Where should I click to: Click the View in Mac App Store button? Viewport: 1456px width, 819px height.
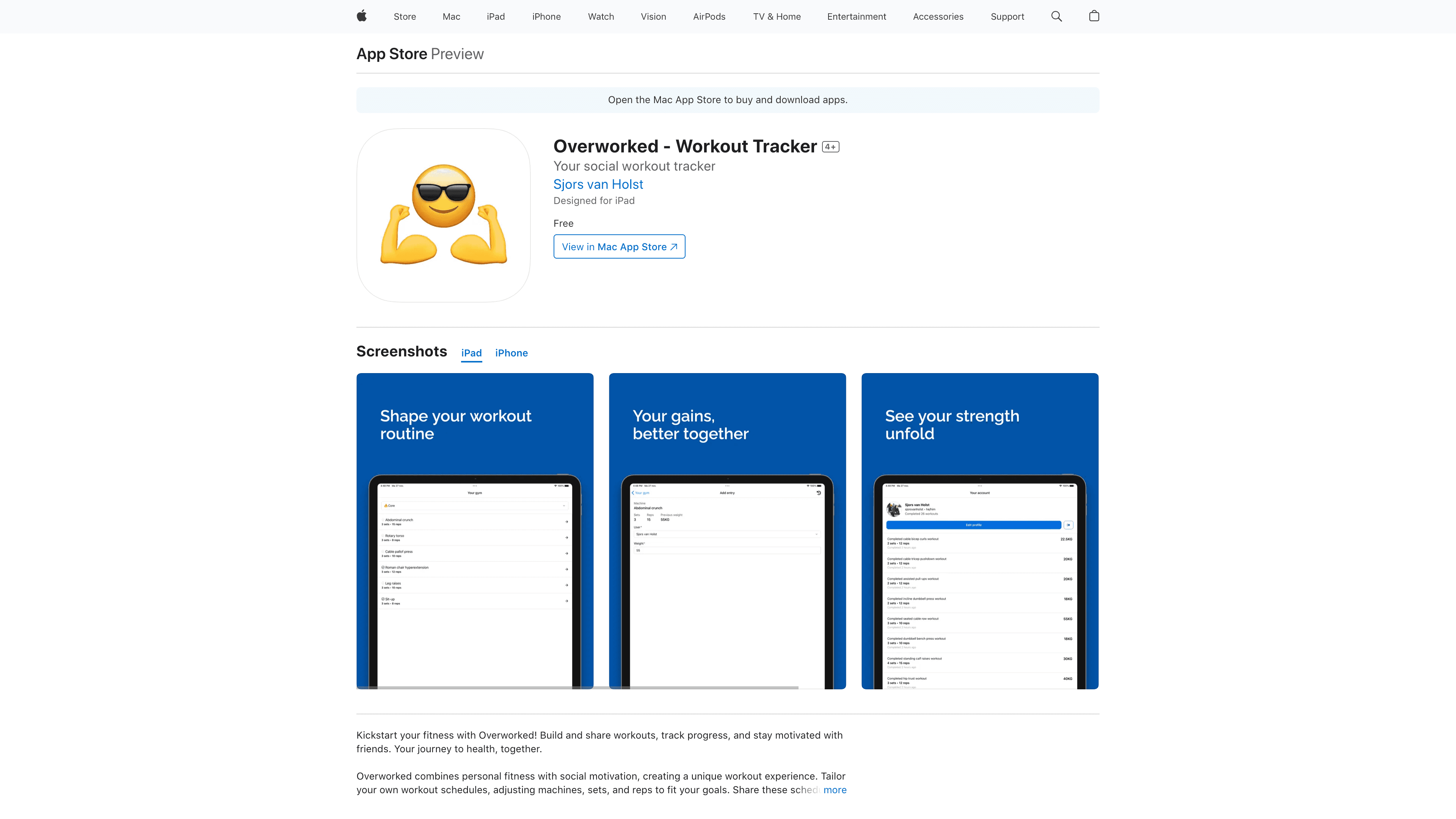[x=619, y=246]
